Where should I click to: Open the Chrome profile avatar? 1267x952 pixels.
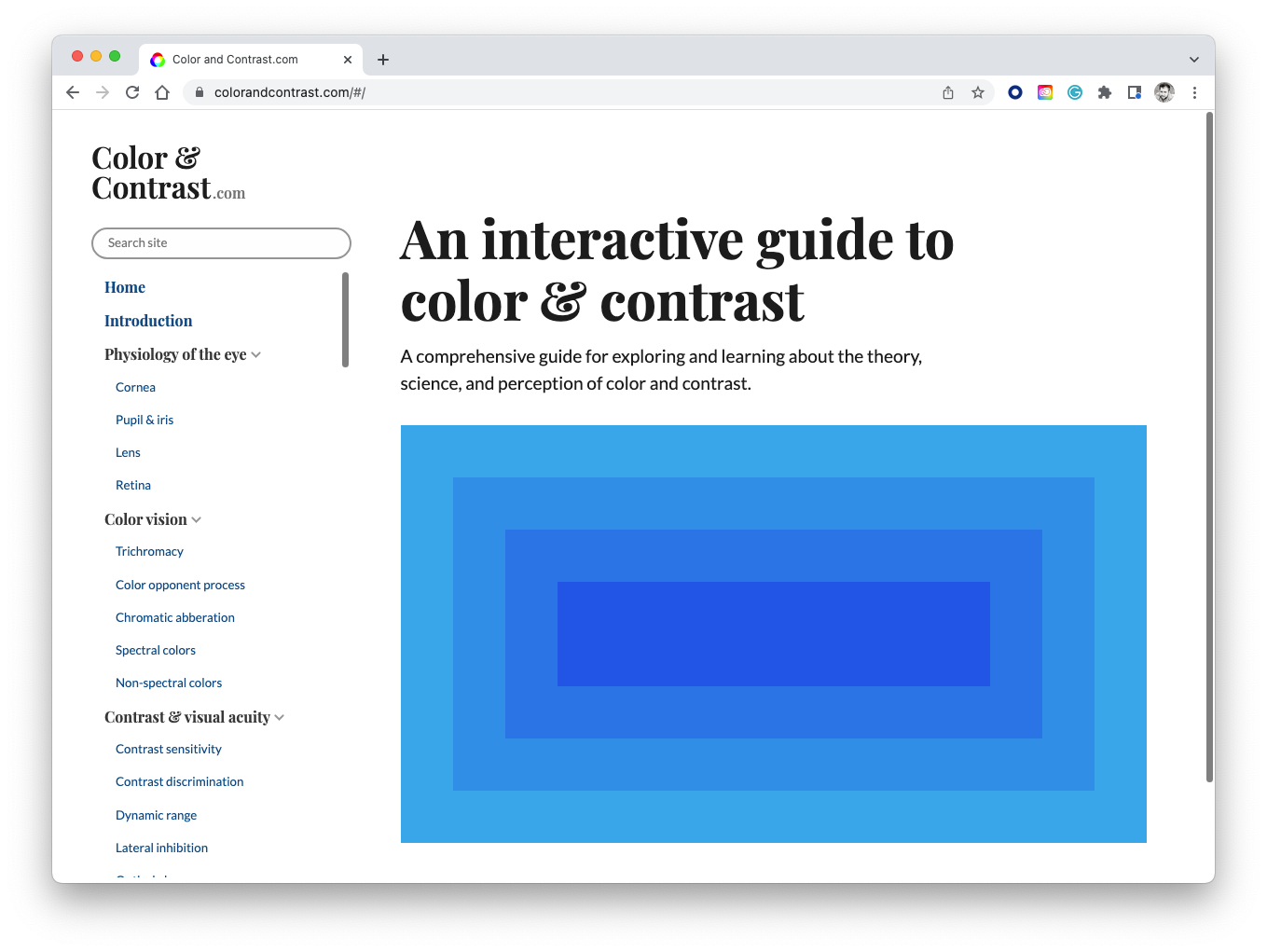coord(1164,92)
